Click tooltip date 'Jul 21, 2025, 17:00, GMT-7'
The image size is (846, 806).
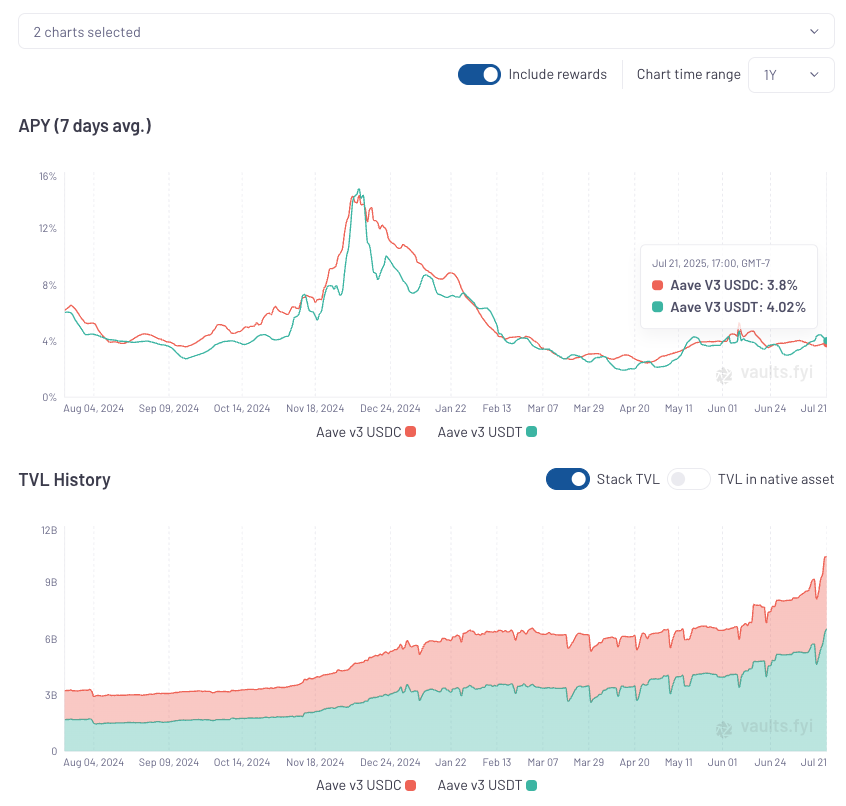(x=711, y=263)
